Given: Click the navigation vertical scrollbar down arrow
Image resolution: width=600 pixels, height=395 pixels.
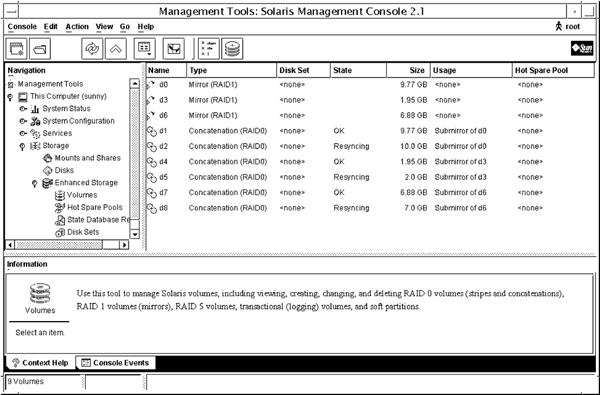Looking at the screenshot, I should click(x=135, y=234).
